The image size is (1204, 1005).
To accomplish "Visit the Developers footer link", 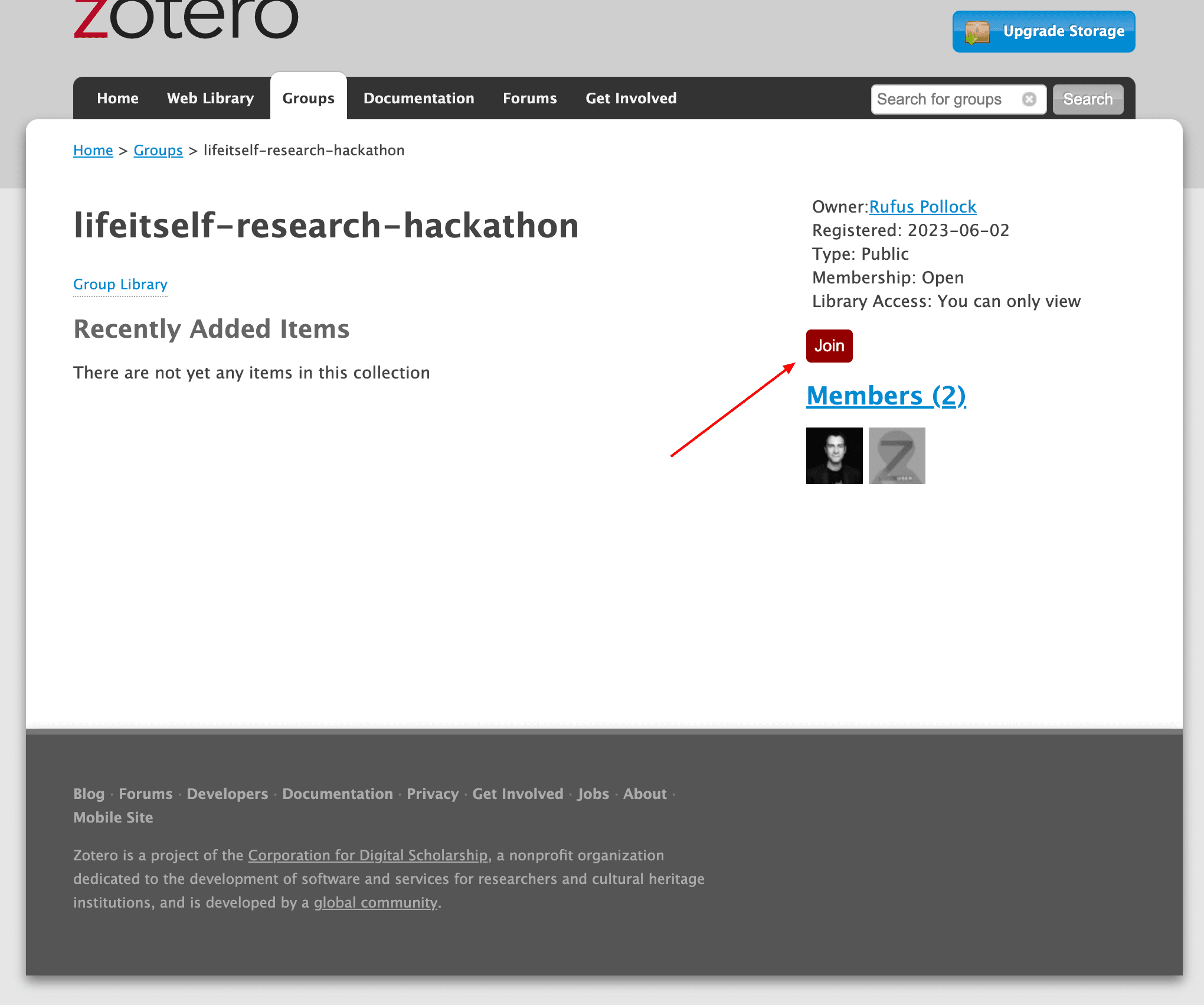I will tap(227, 794).
